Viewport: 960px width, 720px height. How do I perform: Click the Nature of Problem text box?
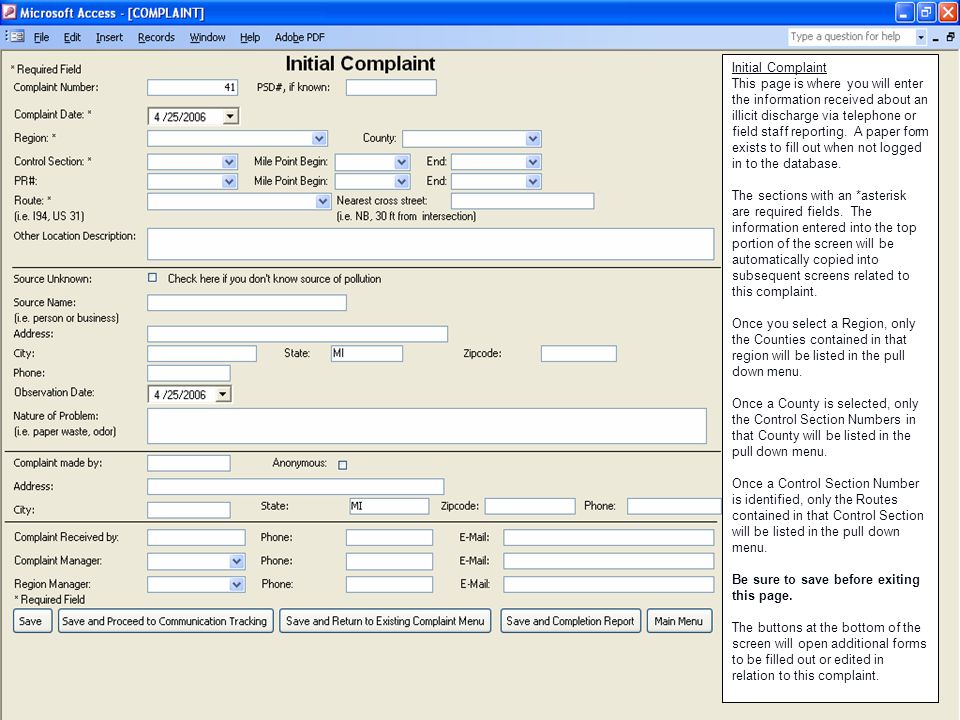427,426
